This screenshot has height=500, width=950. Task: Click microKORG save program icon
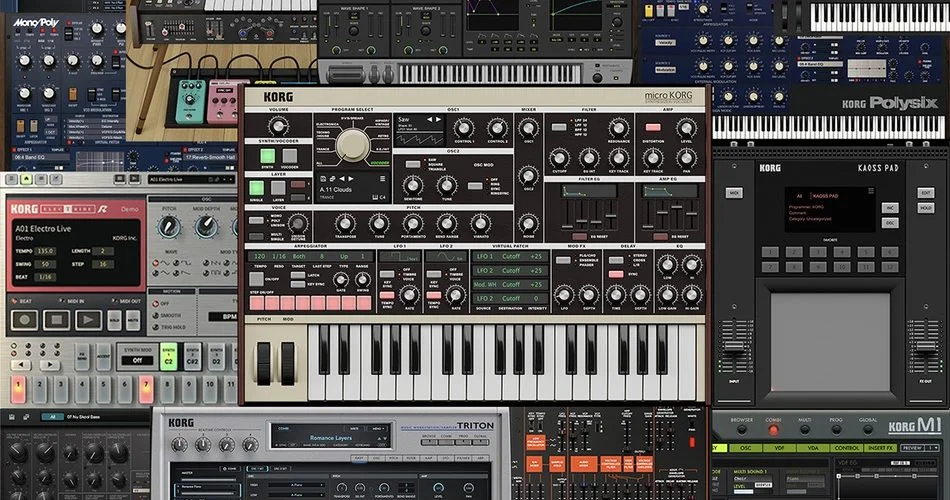coord(324,179)
